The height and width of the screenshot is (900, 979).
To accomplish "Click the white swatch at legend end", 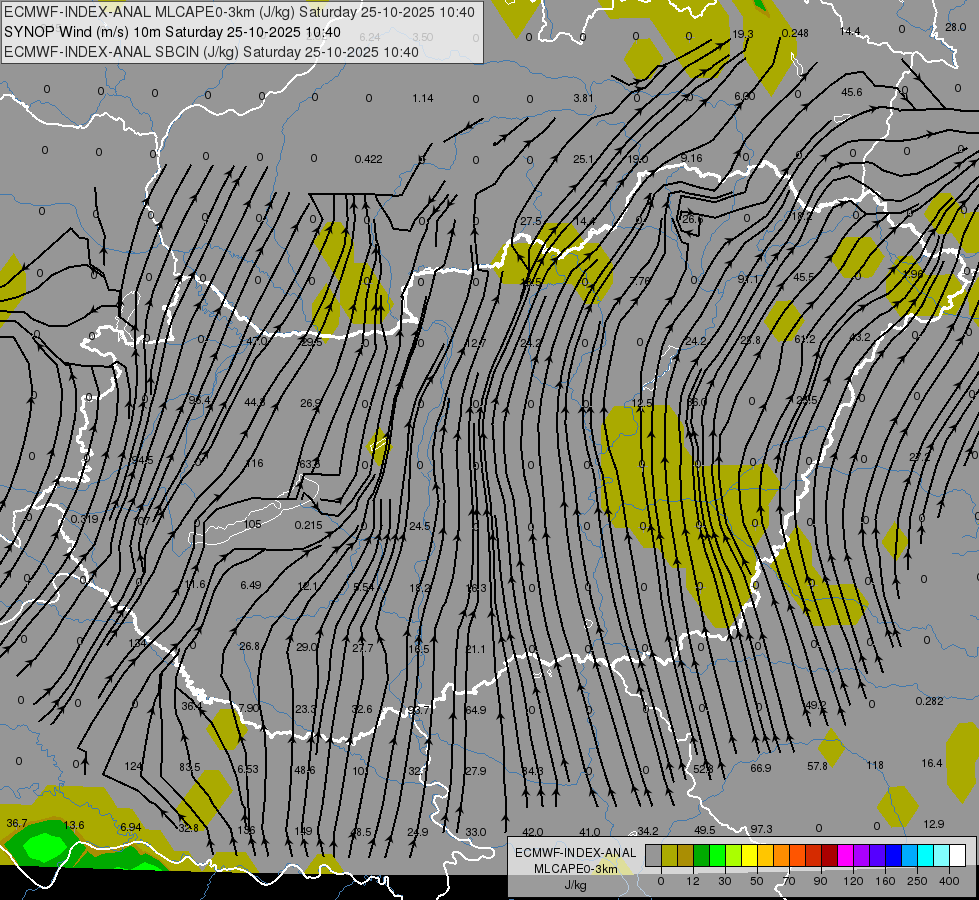I will [958, 856].
